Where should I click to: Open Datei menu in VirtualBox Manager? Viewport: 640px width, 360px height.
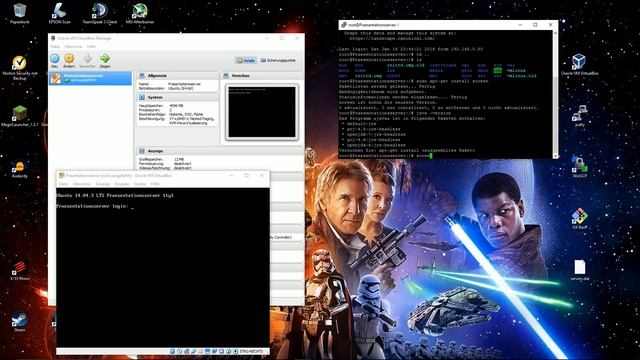coord(55,47)
